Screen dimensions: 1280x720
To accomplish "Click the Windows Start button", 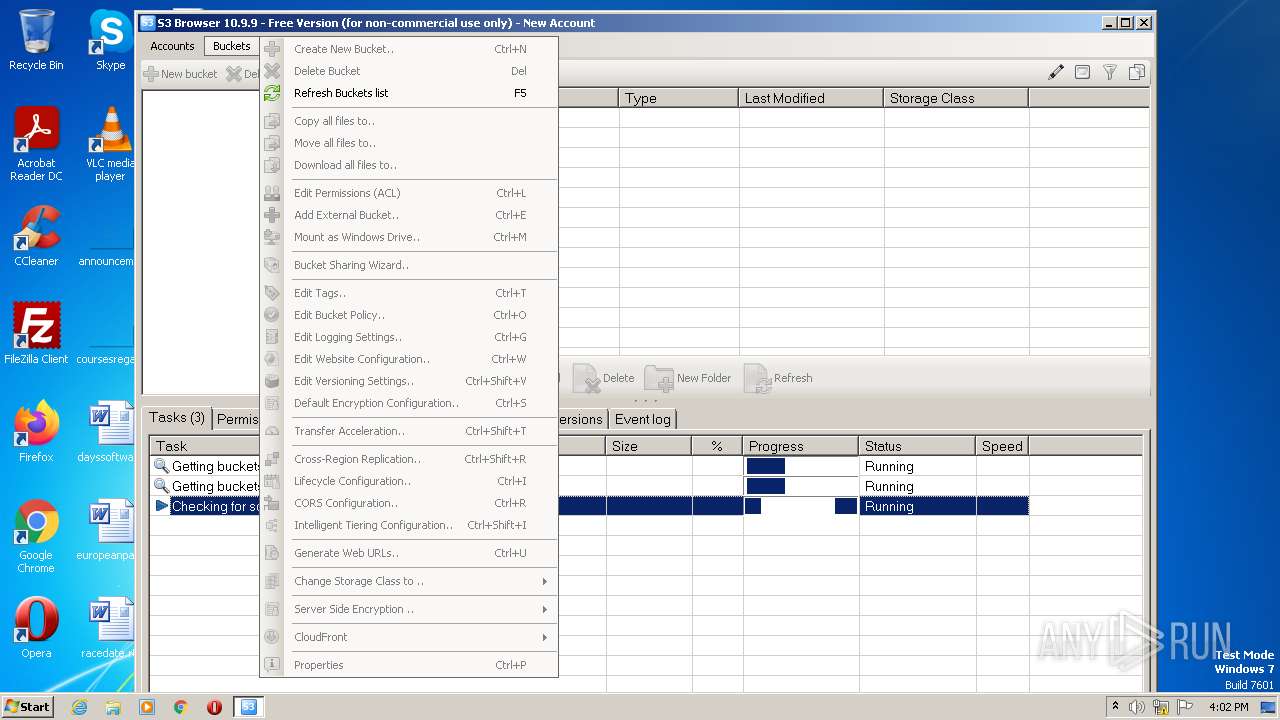I will (28, 707).
